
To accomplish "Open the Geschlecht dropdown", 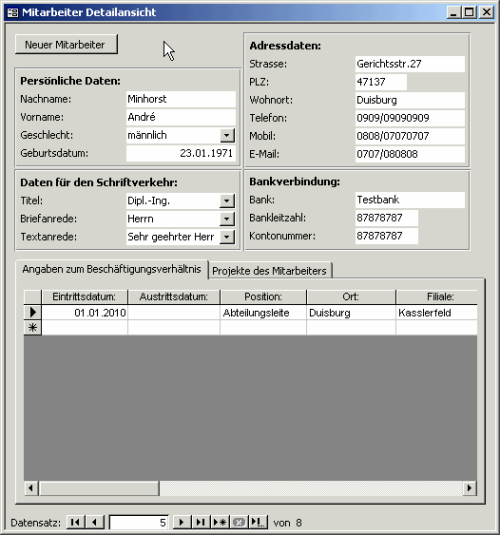I will (x=227, y=135).
